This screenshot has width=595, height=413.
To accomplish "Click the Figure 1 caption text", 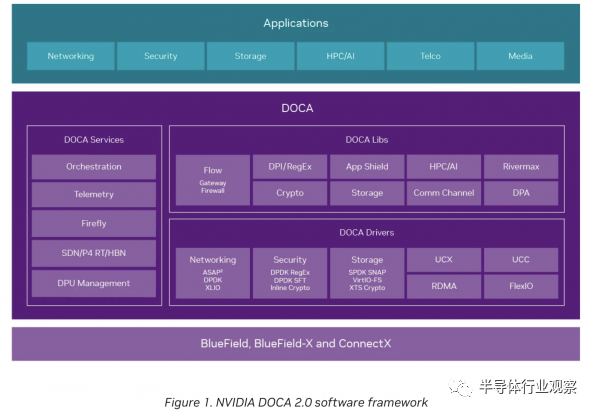I will [296, 402].
